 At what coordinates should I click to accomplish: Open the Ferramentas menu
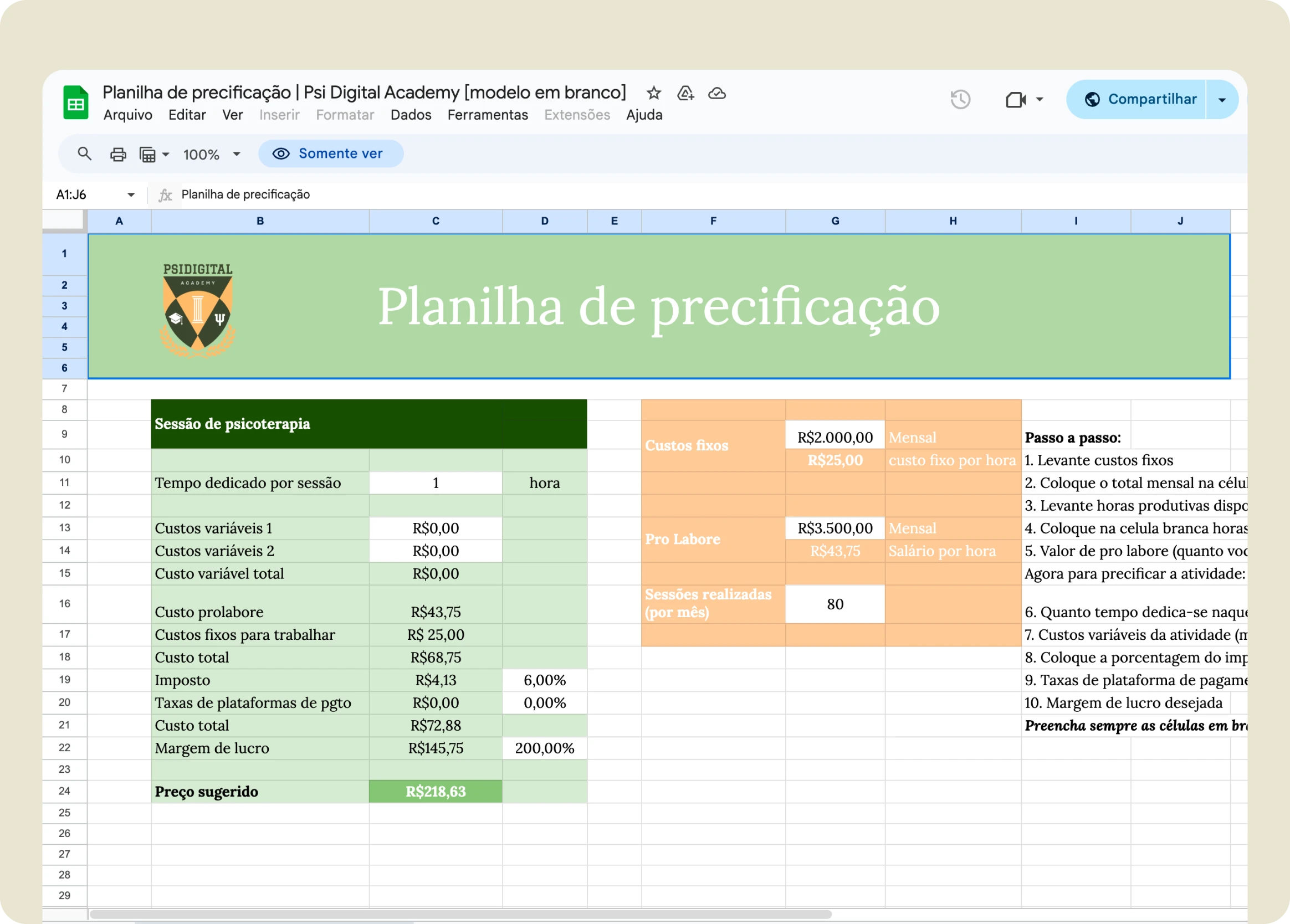[x=488, y=115]
